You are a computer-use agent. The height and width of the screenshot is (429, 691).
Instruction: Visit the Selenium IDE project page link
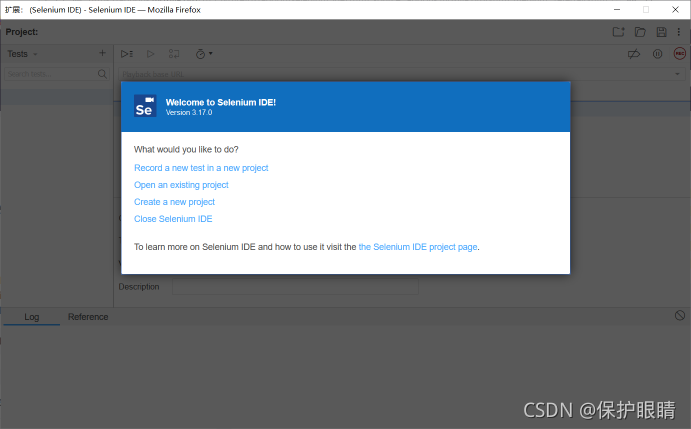point(418,247)
